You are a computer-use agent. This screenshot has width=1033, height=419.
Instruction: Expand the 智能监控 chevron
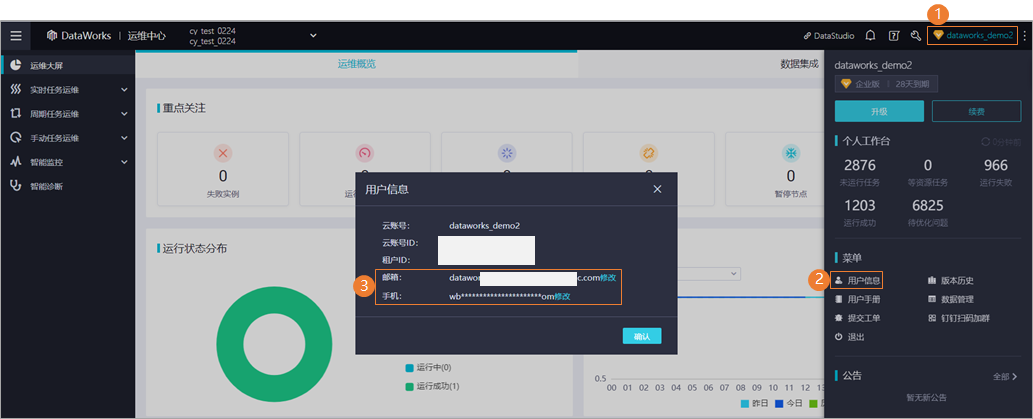click(125, 162)
